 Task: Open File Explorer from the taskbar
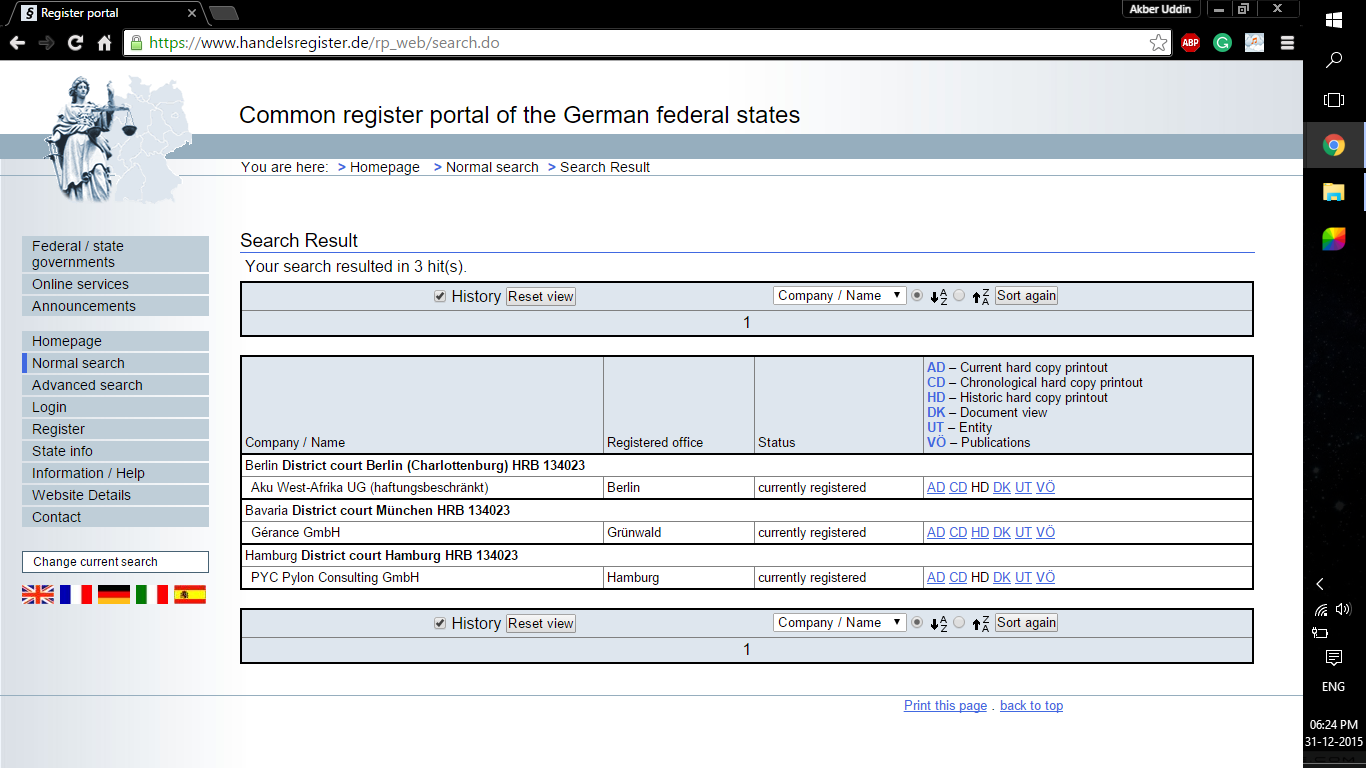1334,192
